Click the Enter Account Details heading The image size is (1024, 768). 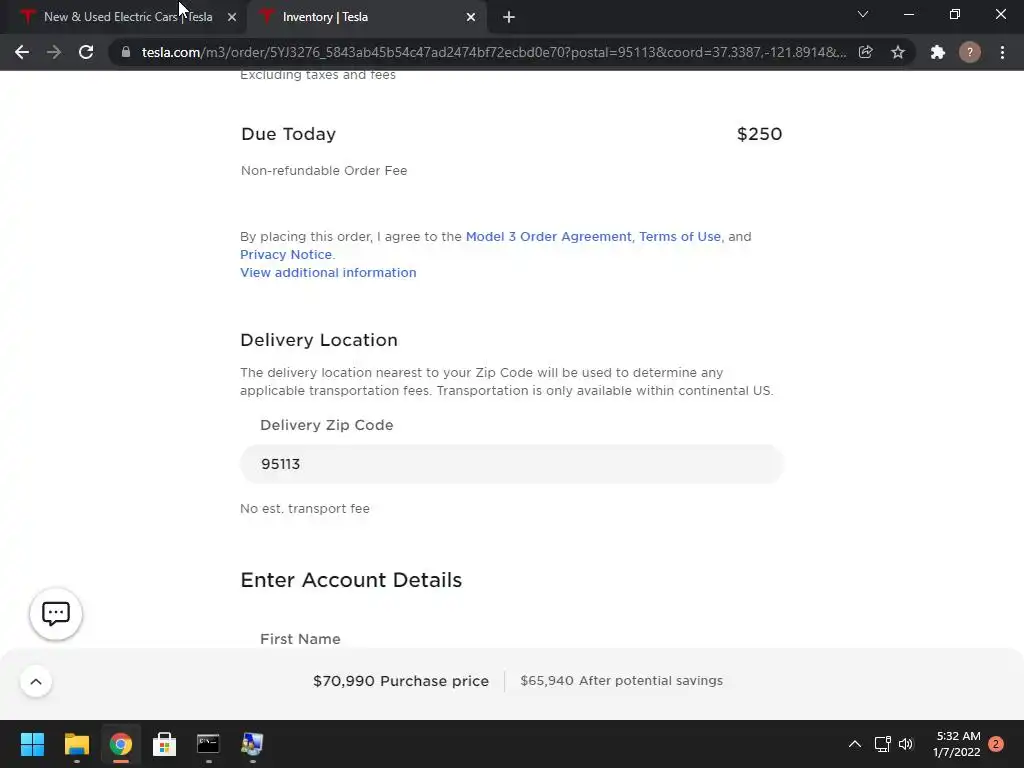[351, 580]
